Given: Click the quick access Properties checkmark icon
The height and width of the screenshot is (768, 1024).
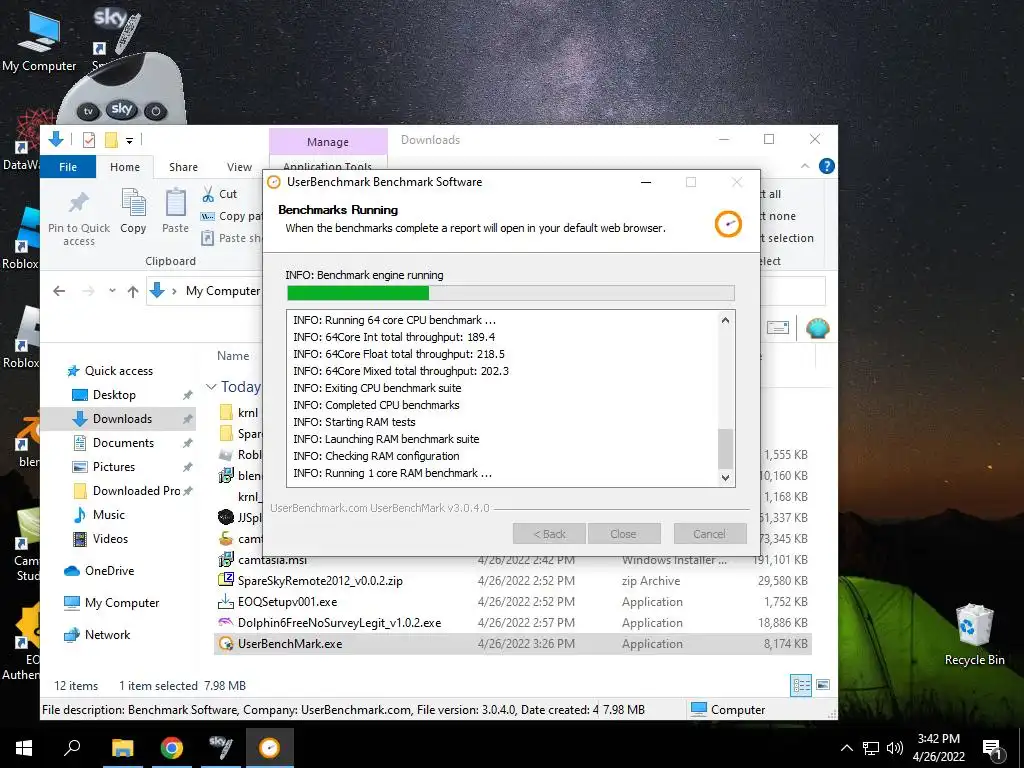Looking at the screenshot, I should click(x=89, y=140).
